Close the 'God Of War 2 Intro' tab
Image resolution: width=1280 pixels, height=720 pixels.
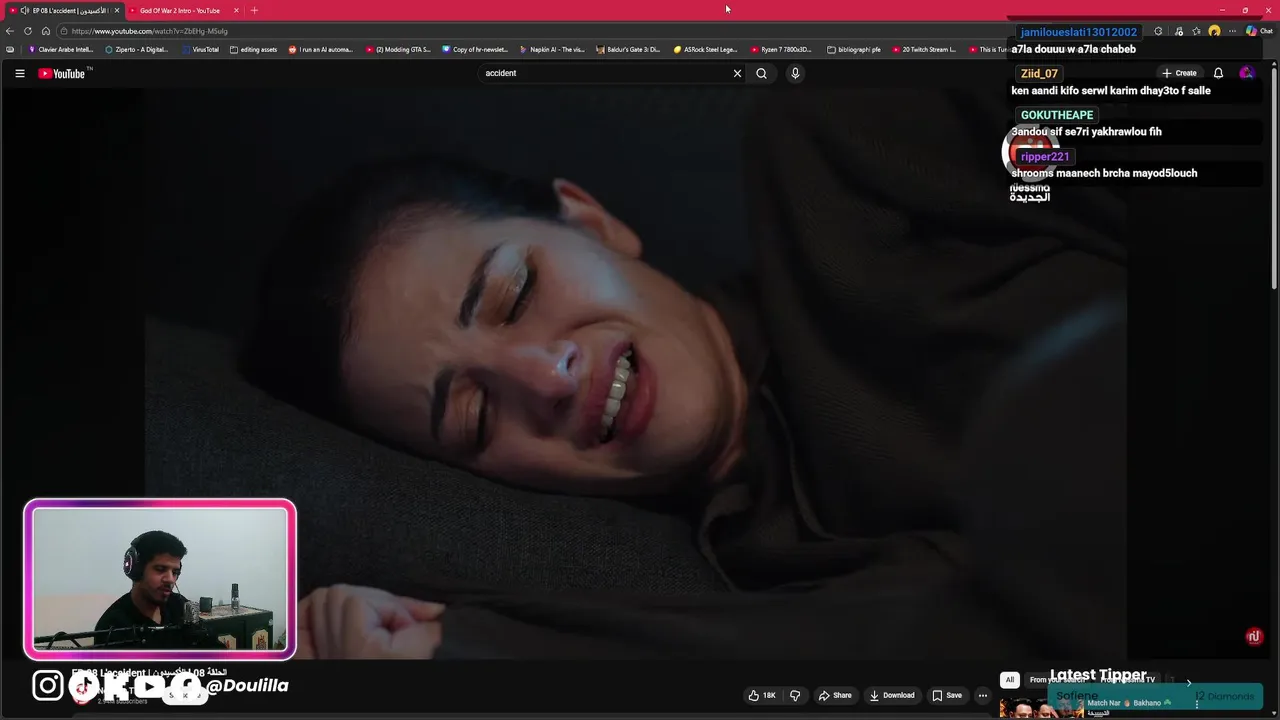[x=236, y=10]
